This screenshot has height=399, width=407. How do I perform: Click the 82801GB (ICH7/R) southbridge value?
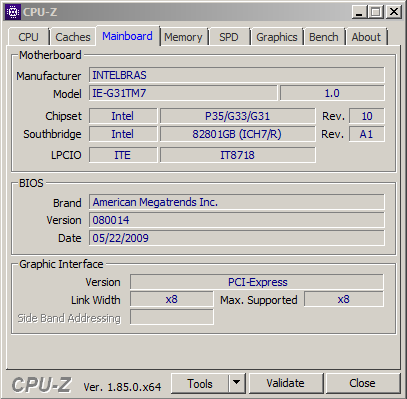pyautogui.click(x=238, y=134)
